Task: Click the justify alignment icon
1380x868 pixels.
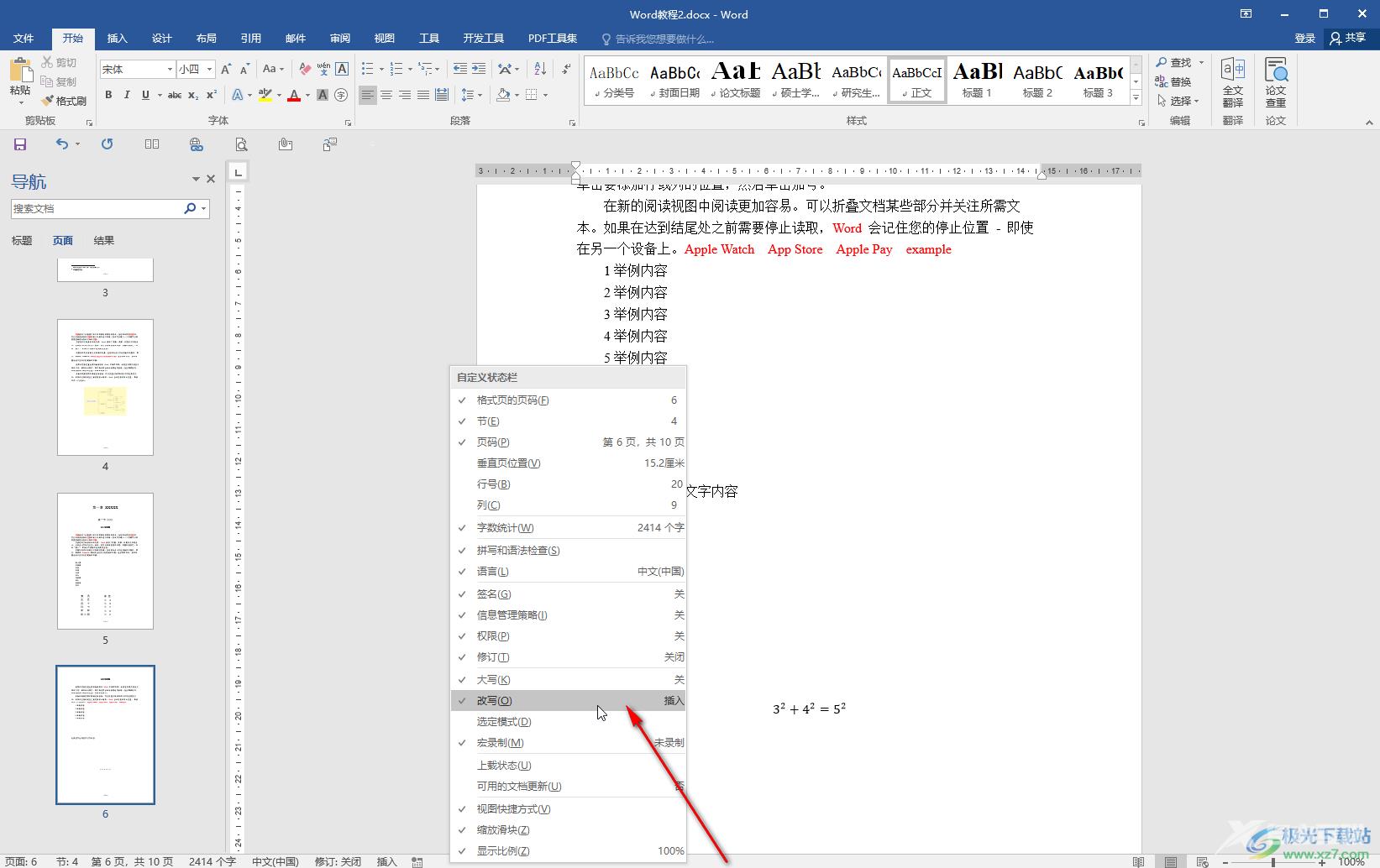Action: click(423, 95)
